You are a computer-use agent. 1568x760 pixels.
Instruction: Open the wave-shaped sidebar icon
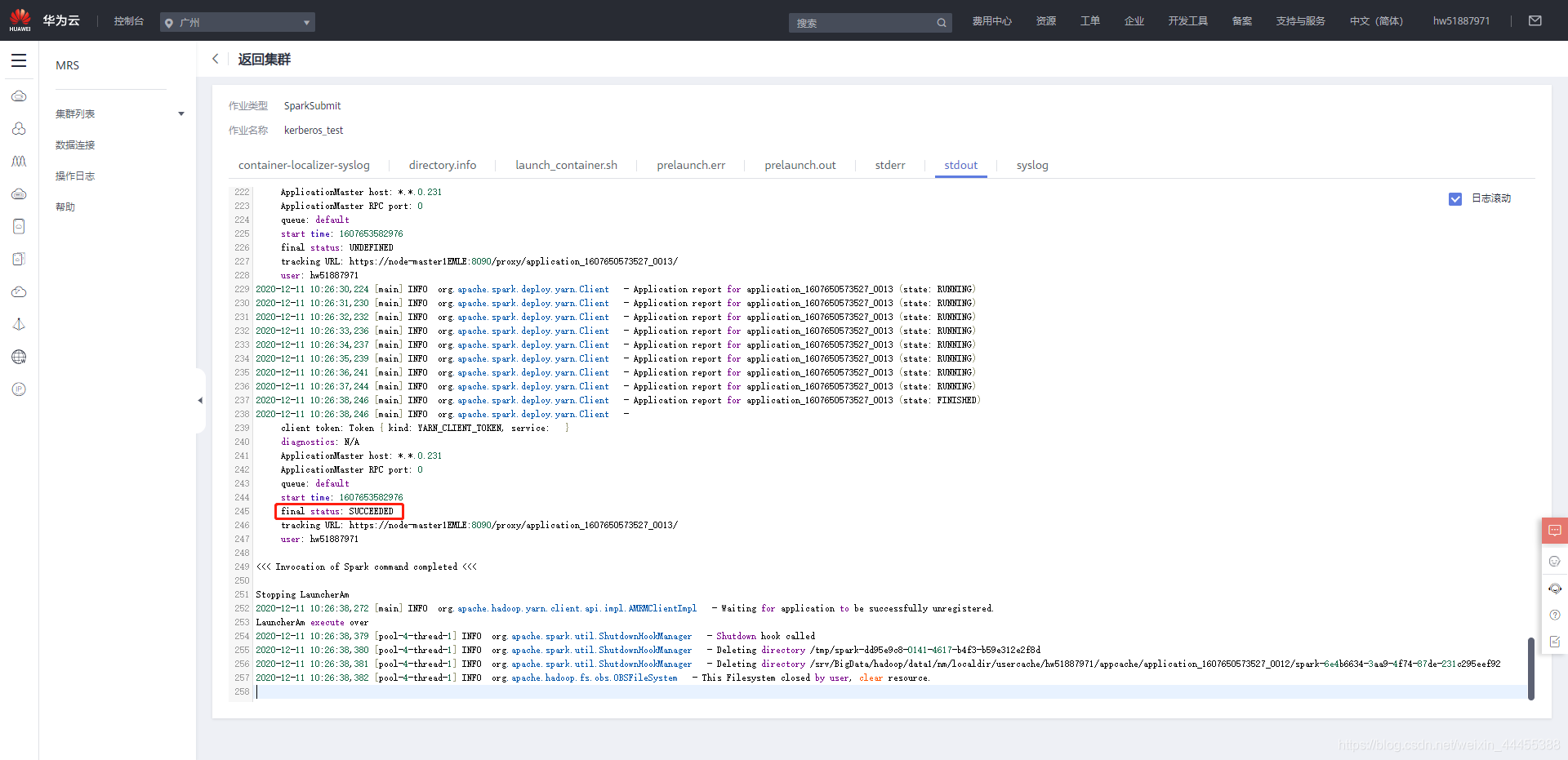pos(19,162)
